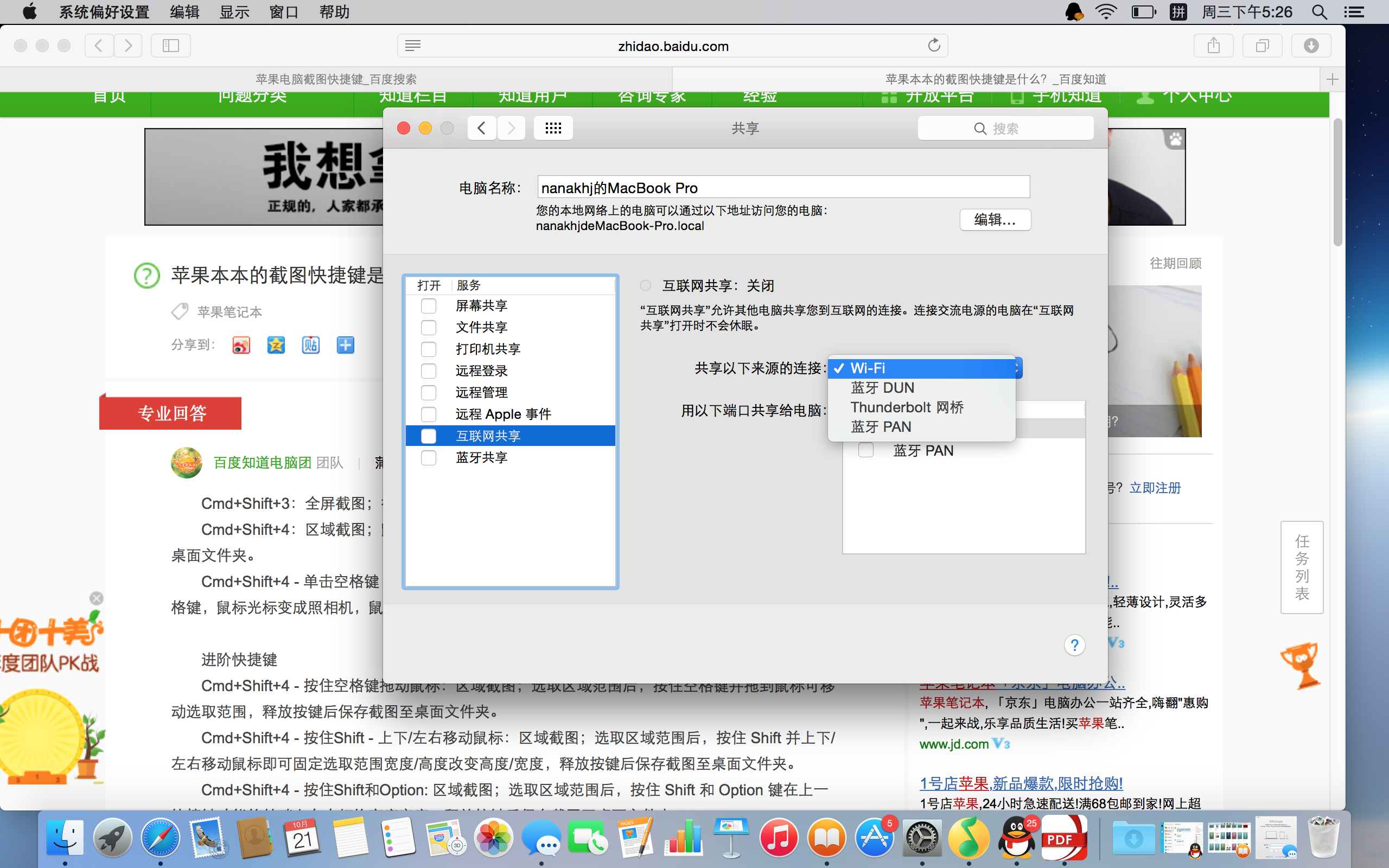
Task: Enable 蓝牙共享 checkbox
Action: coord(429,457)
